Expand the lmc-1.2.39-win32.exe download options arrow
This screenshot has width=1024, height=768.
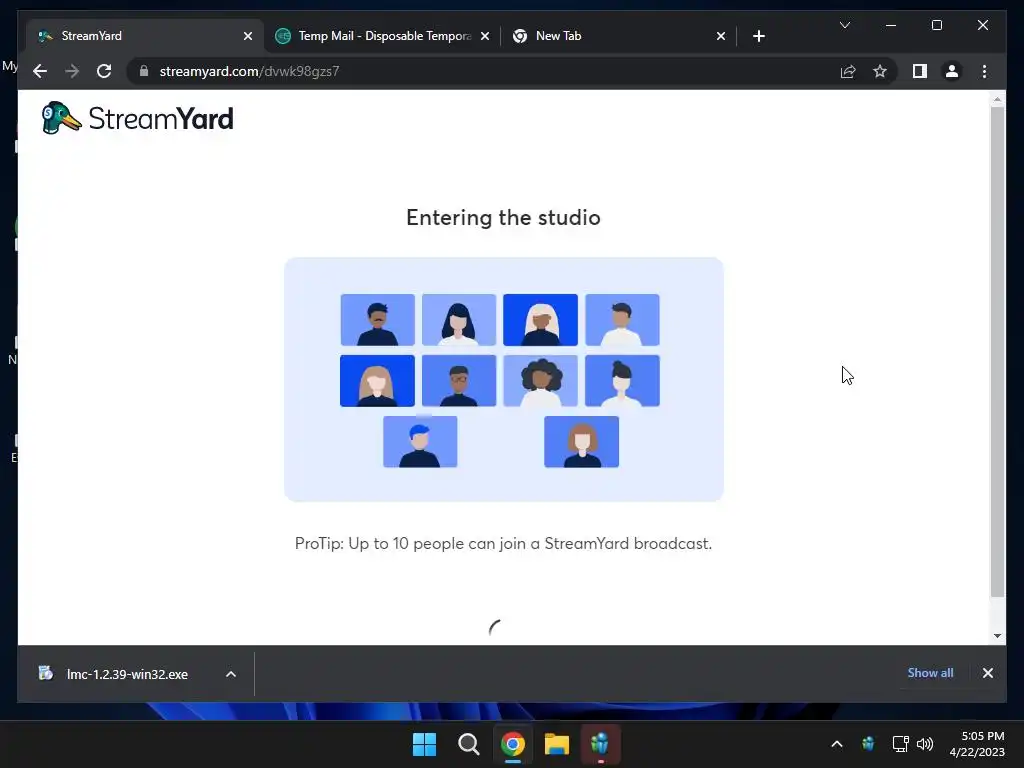[231, 674]
